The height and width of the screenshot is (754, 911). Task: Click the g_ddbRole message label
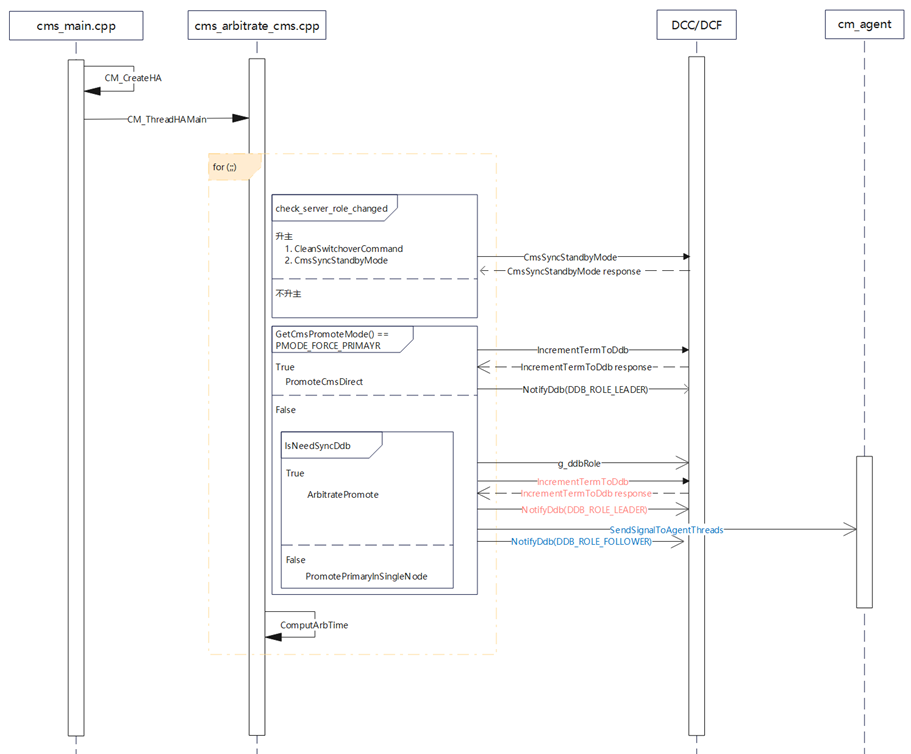[x=579, y=464]
